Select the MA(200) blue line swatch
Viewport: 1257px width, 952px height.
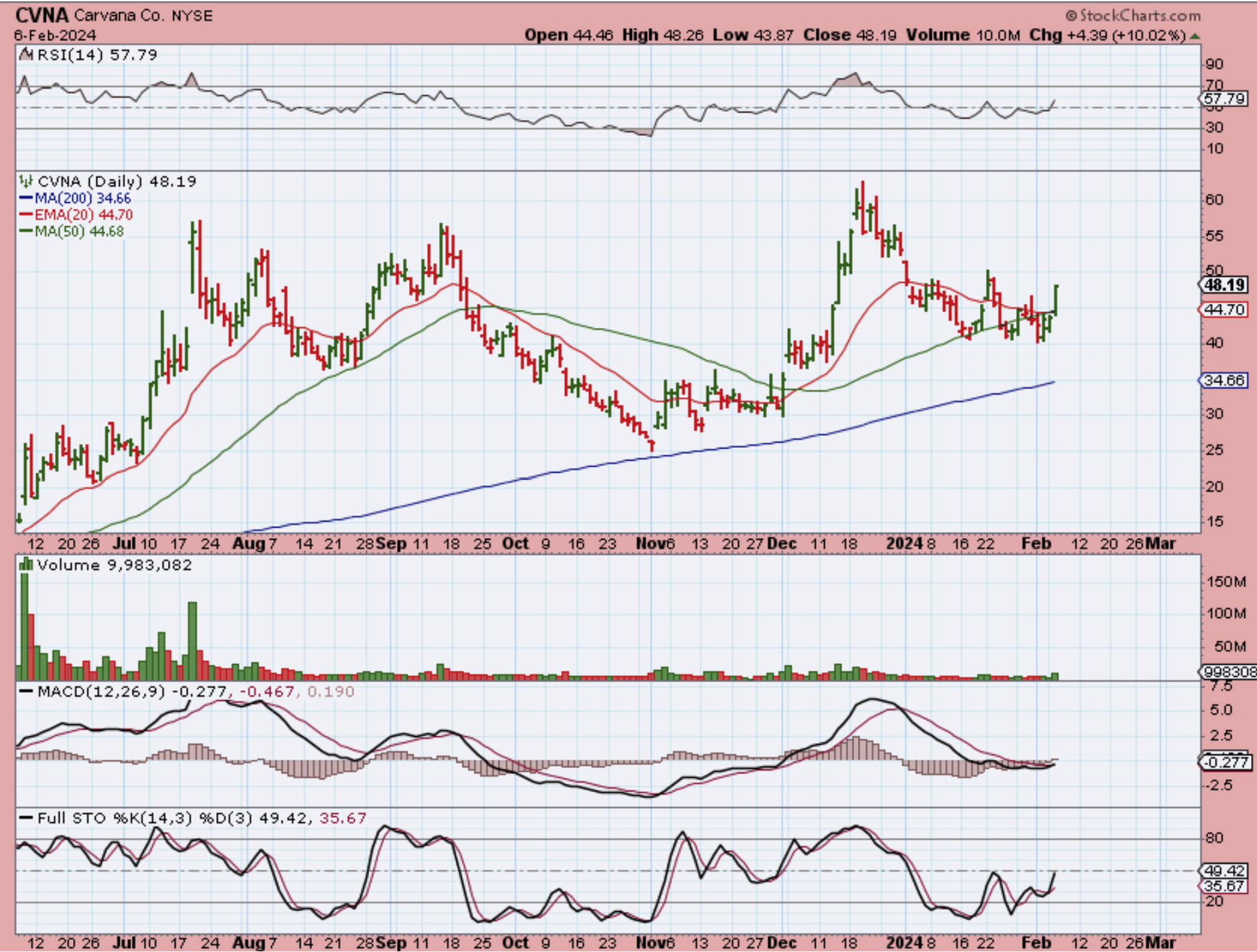click(26, 198)
